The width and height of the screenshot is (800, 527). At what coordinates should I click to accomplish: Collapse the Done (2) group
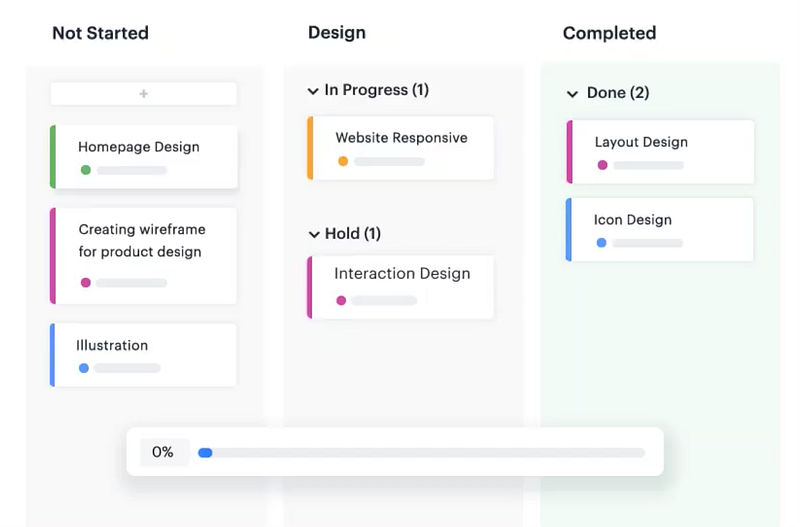[572, 94]
